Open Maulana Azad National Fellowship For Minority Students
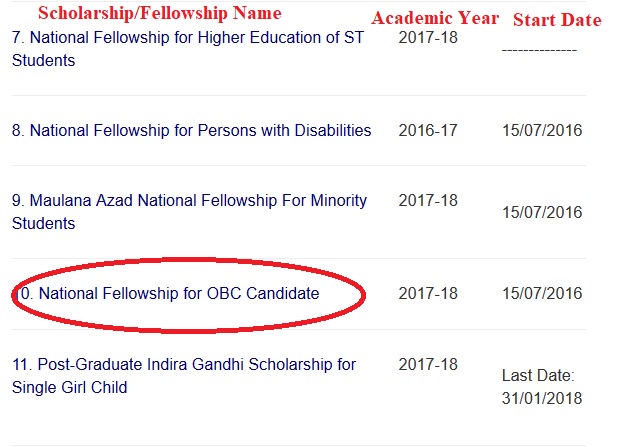633x447 pixels. (x=189, y=212)
